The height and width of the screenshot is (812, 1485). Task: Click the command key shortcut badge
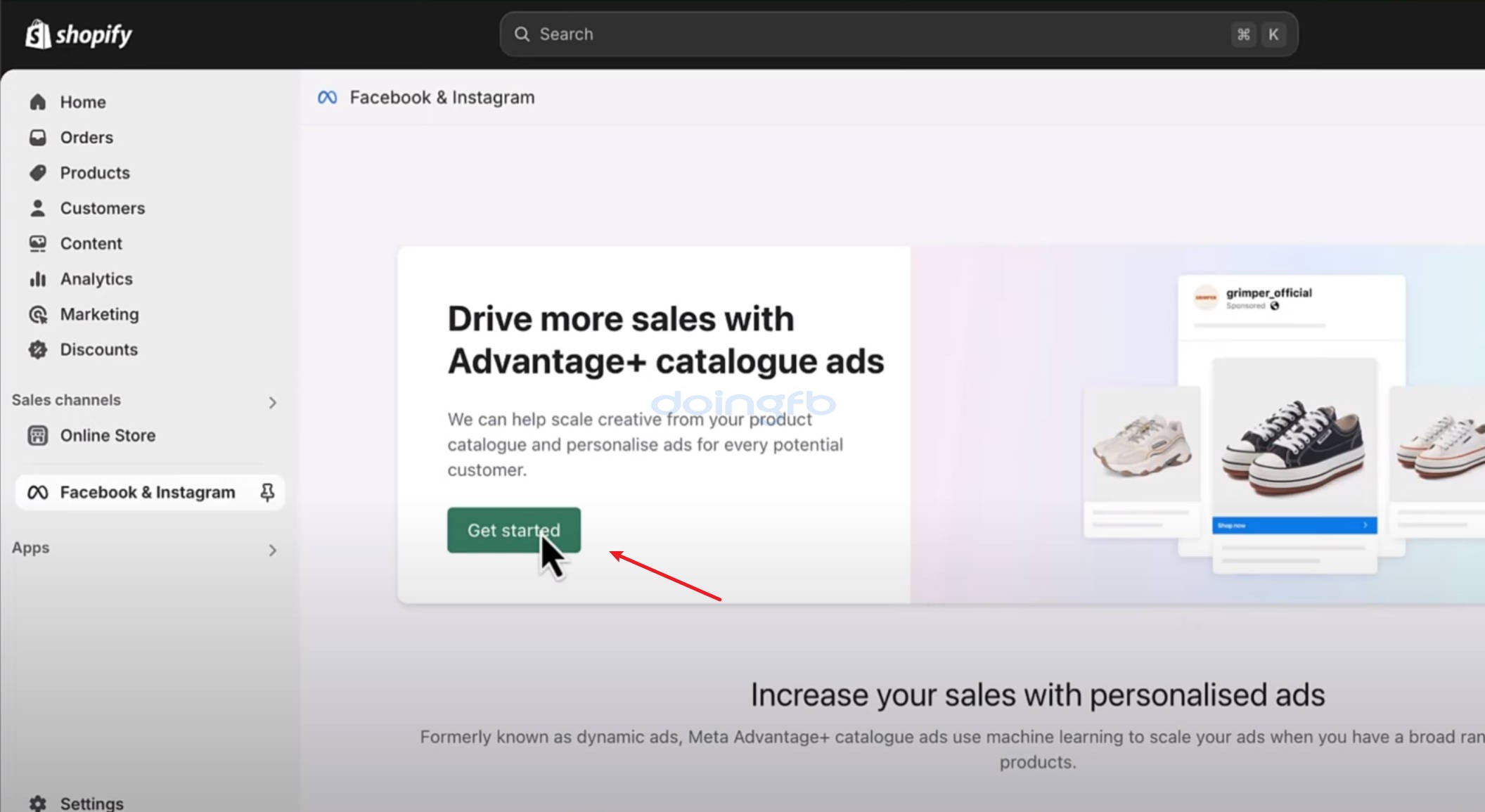1243,34
